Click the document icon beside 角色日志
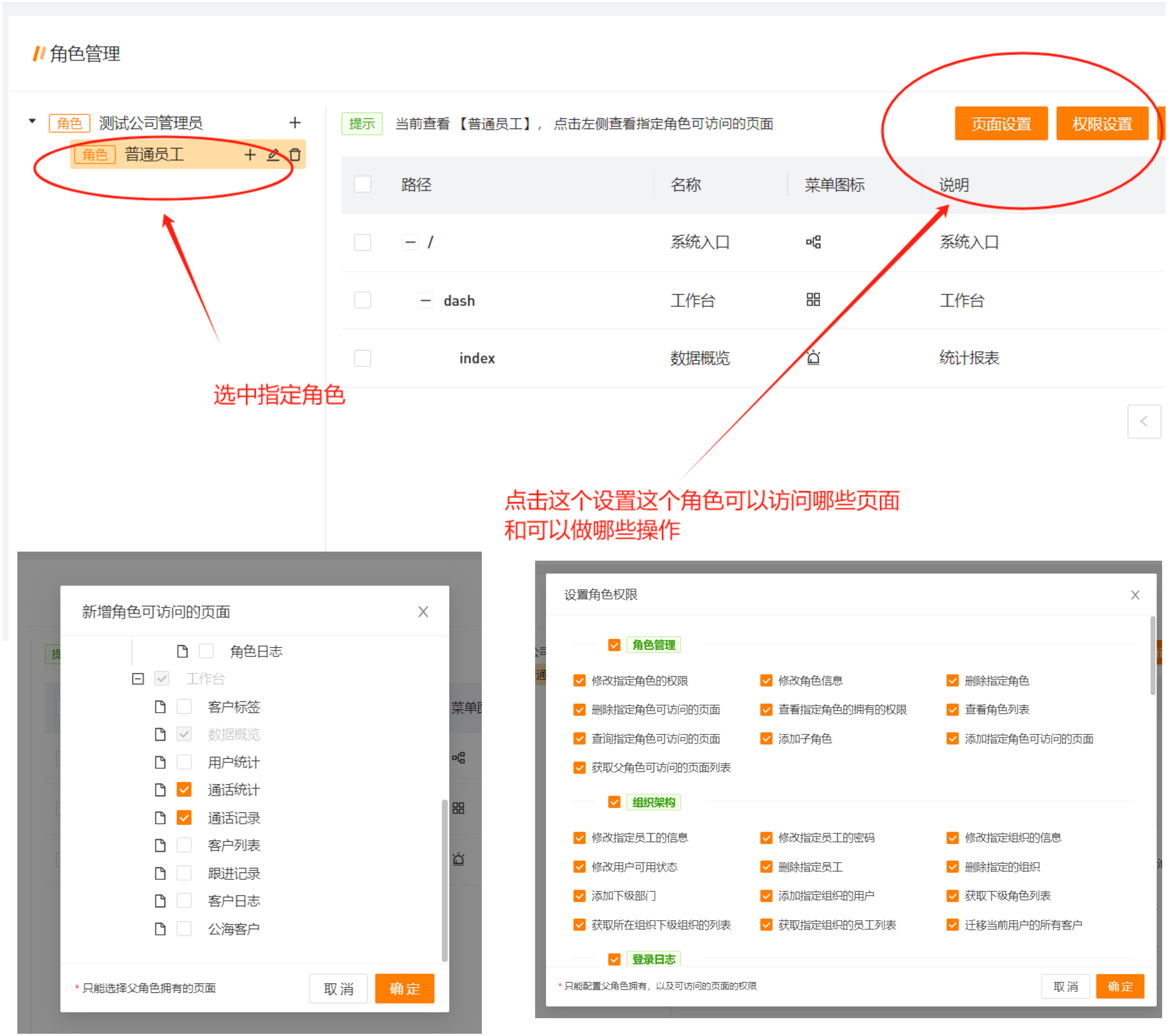This screenshot has width=1168, height=1036. pyautogui.click(x=182, y=650)
